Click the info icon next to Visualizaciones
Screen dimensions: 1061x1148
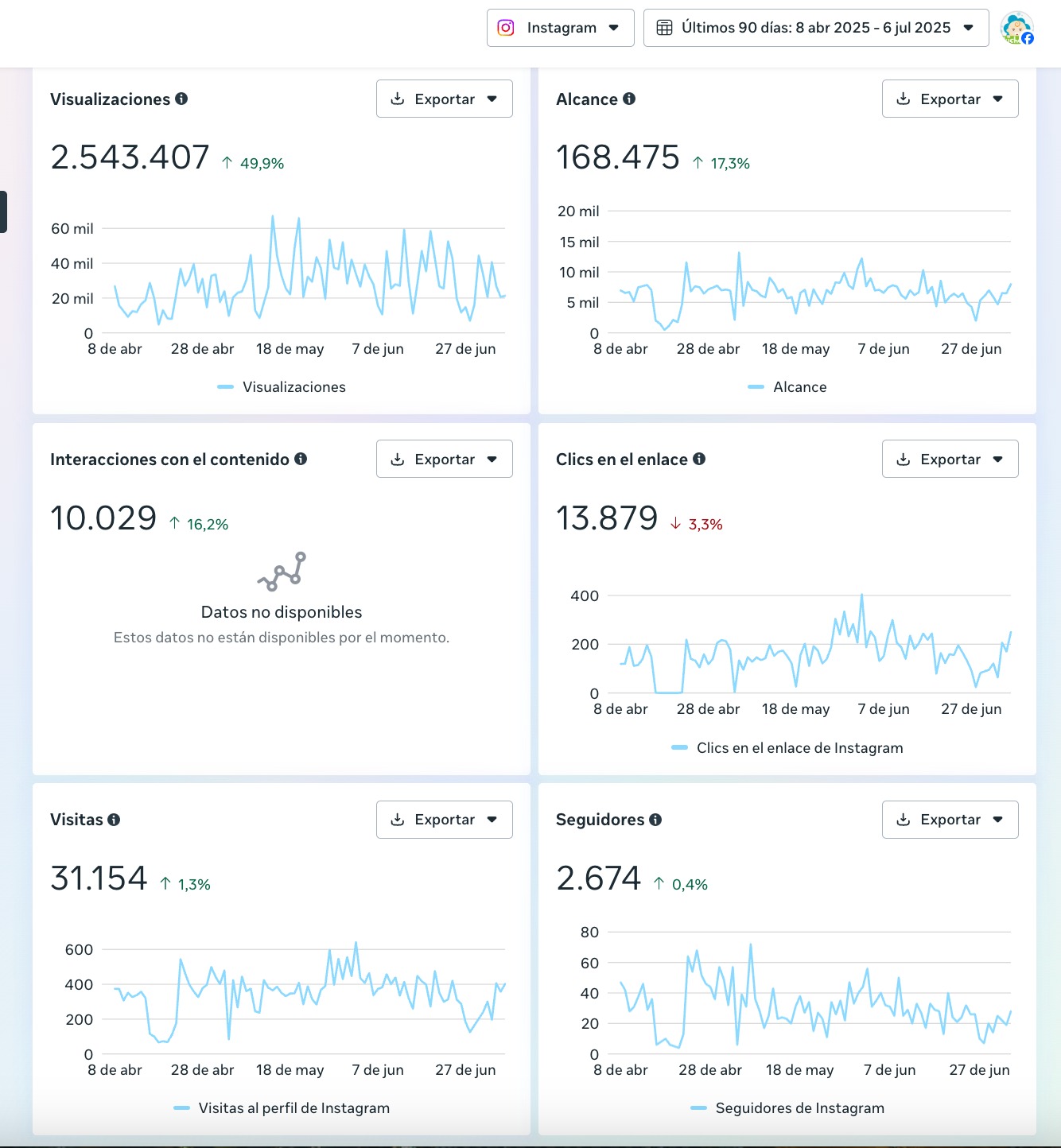pos(181,99)
